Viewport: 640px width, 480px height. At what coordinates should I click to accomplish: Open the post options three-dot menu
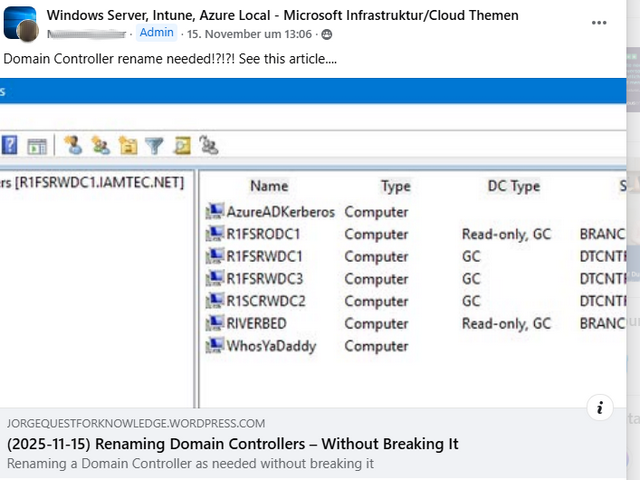coord(599,23)
